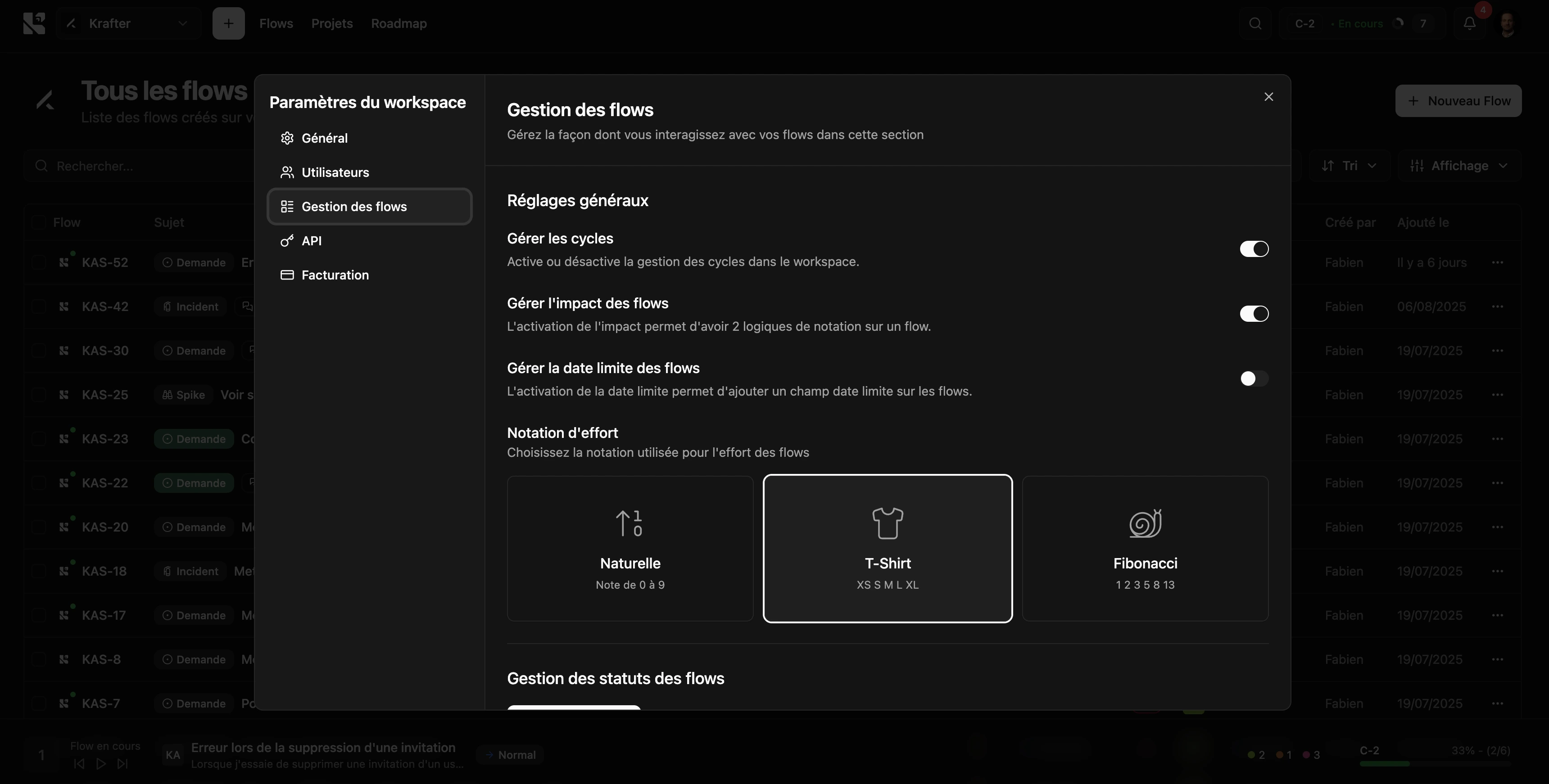Click the Incident tag on KAS-42
The width and height of the screenshot is (1549, 784).
(190, 306)
